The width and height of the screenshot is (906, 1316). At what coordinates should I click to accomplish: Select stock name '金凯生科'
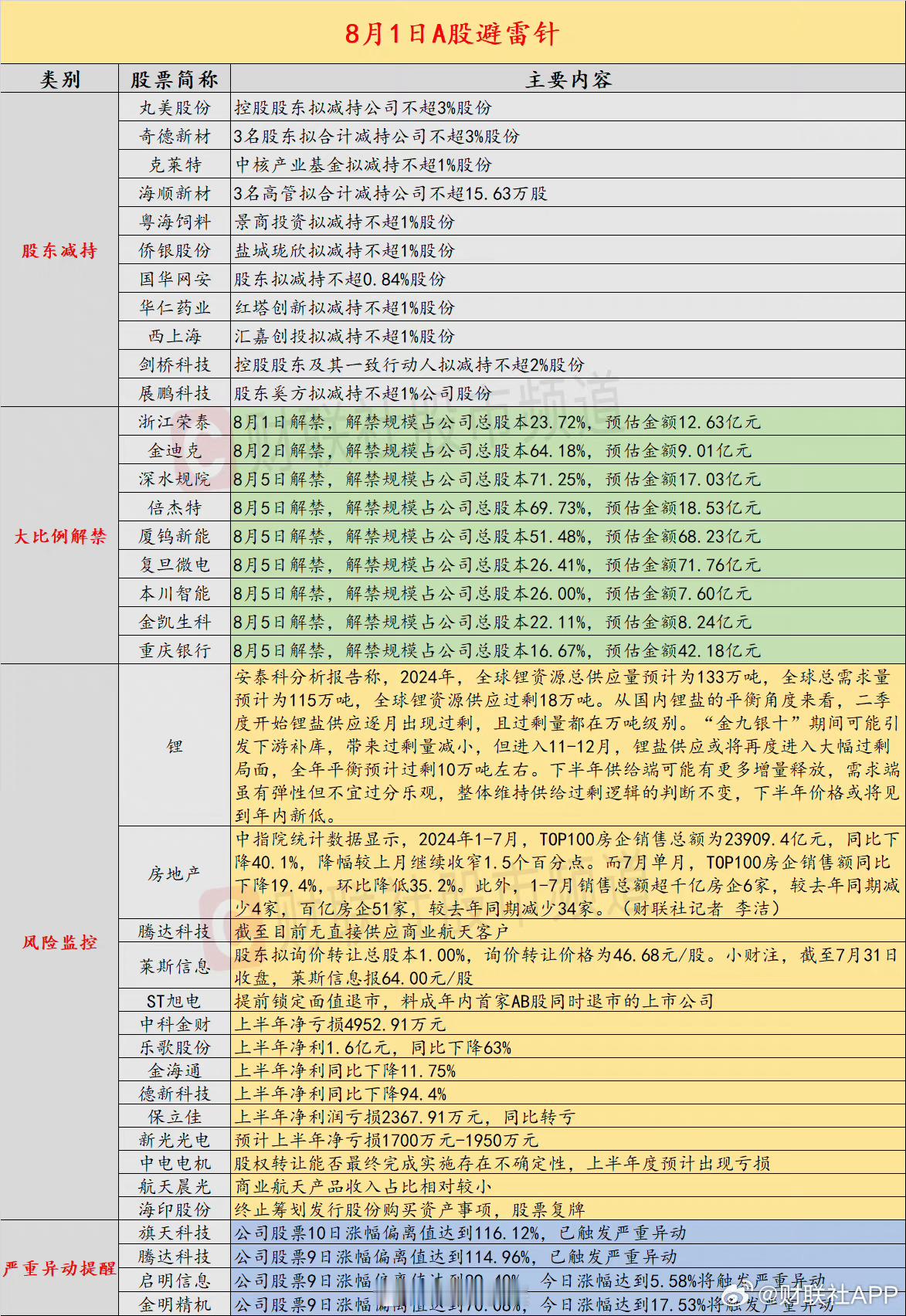pyautogui.click(x=175, y=622)
